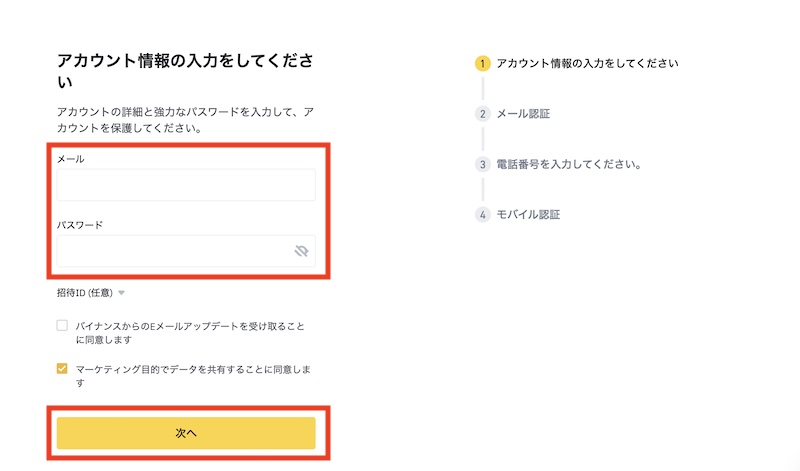This screenshot has height=471, width=800.
Task: Focus the パスワード input field
Action: pos(186,251)
